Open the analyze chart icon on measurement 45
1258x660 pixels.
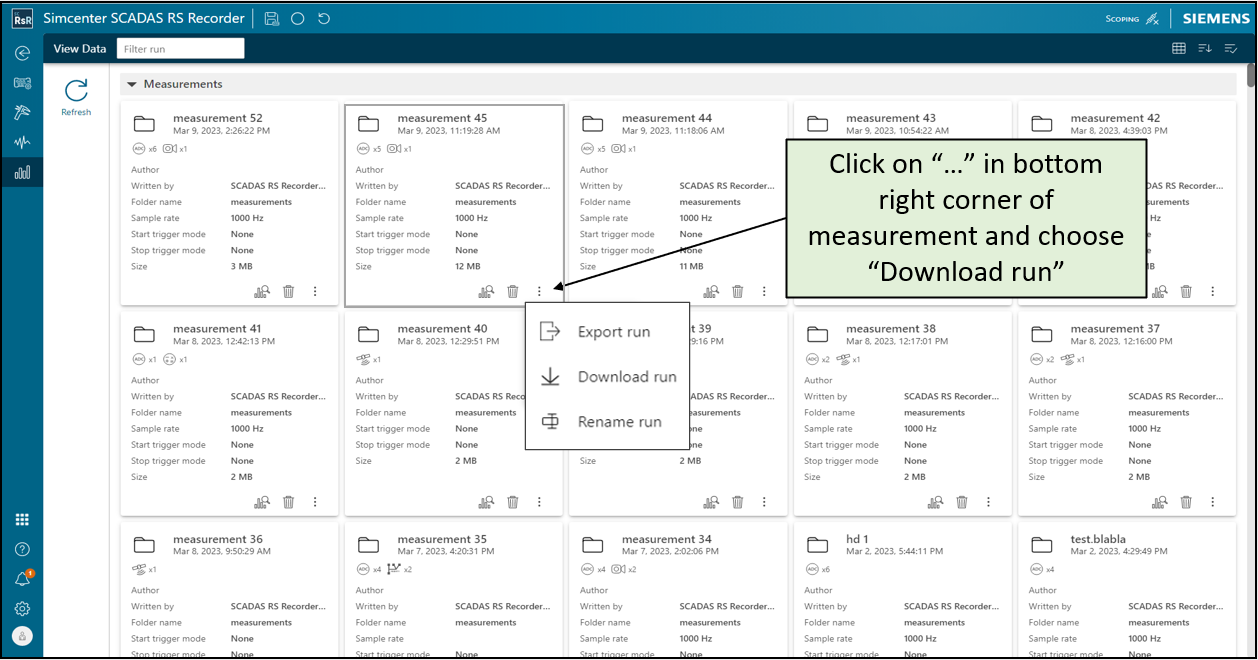coord(486,291)
